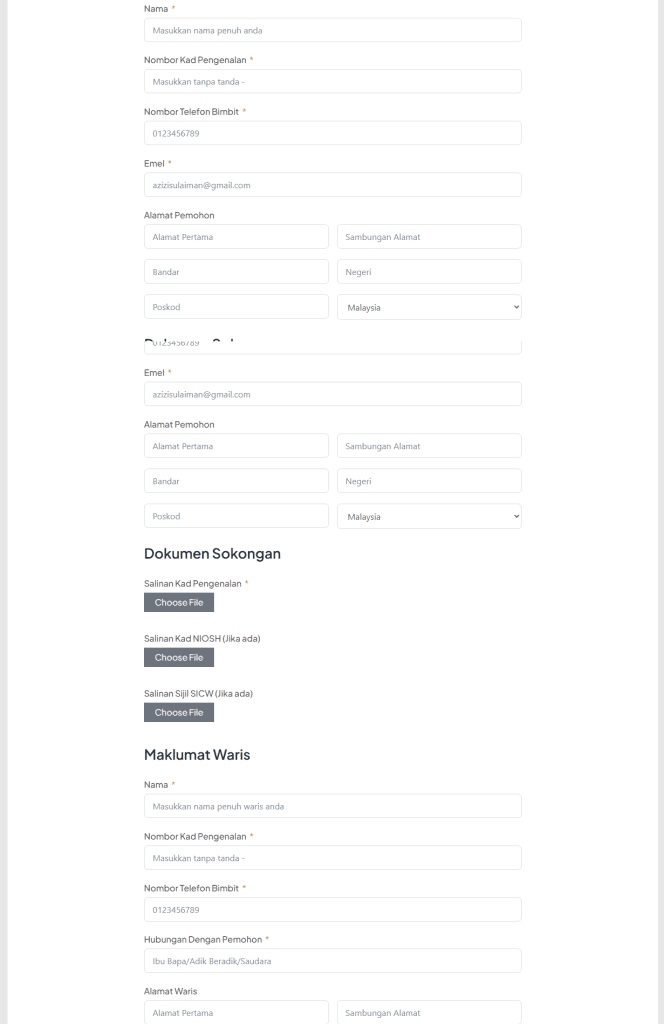Image resolution: width=664 pixels, height=1024 pixels.
Task: Click the waris Nama input field
Action: tap(332, 805)
